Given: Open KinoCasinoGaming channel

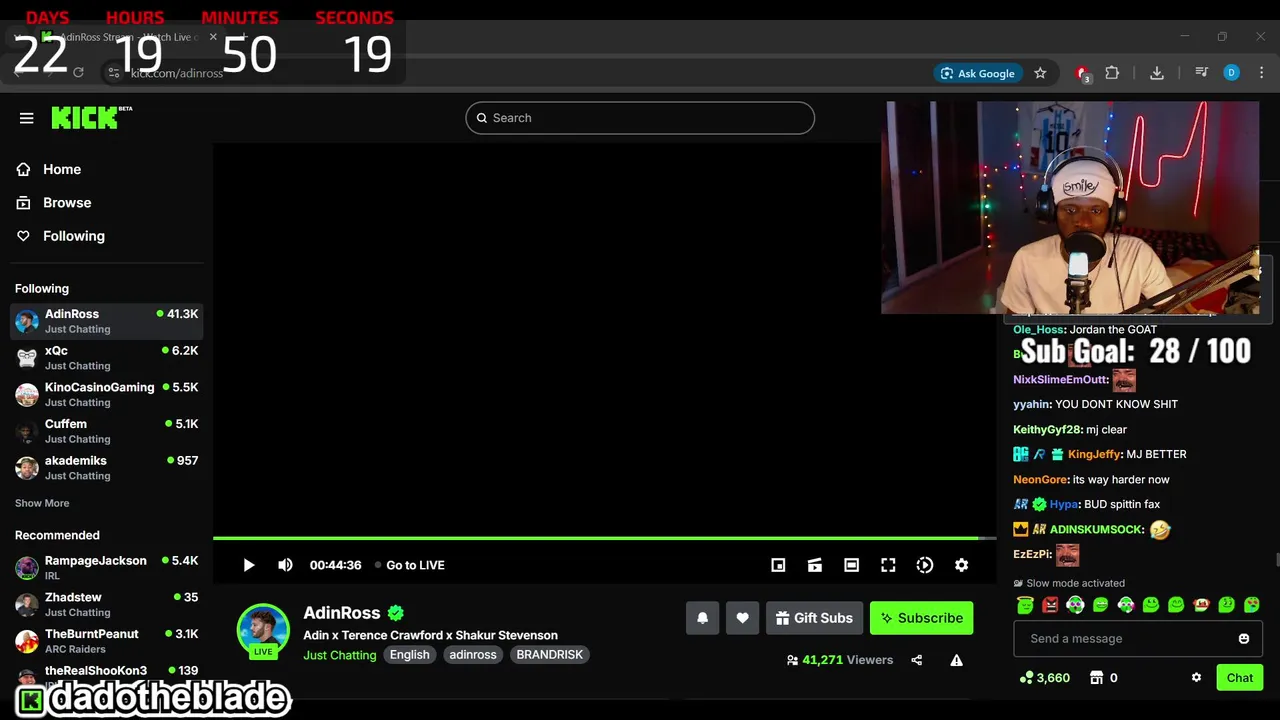Looking at the screenshot, I should click(x=106, y=394).
